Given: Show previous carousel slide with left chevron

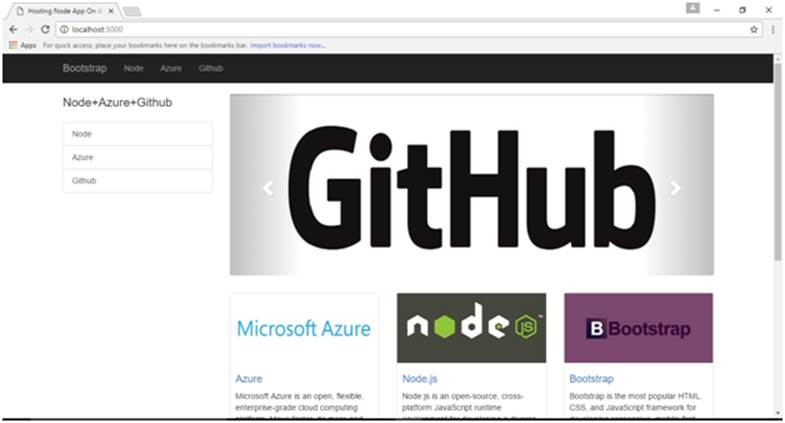Looking at the screenshot, I should 268,188.
